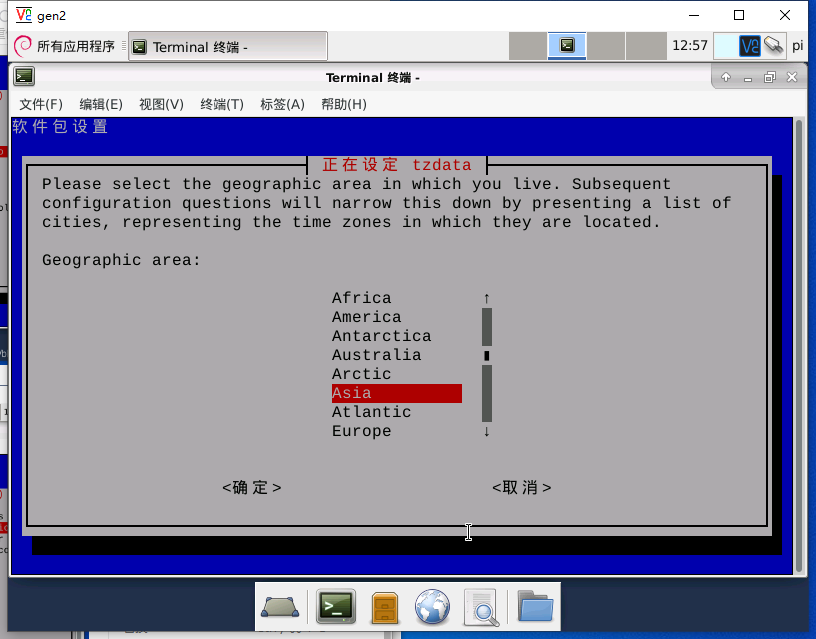Open the 标签(A) menu

click(x=282, y=105)
